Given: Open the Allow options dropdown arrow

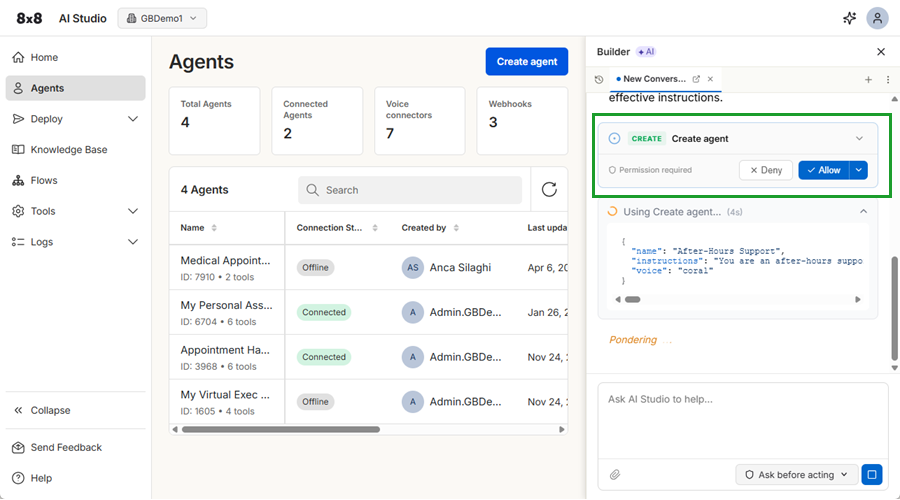Looking at the screenshot, I should (859, 170).
